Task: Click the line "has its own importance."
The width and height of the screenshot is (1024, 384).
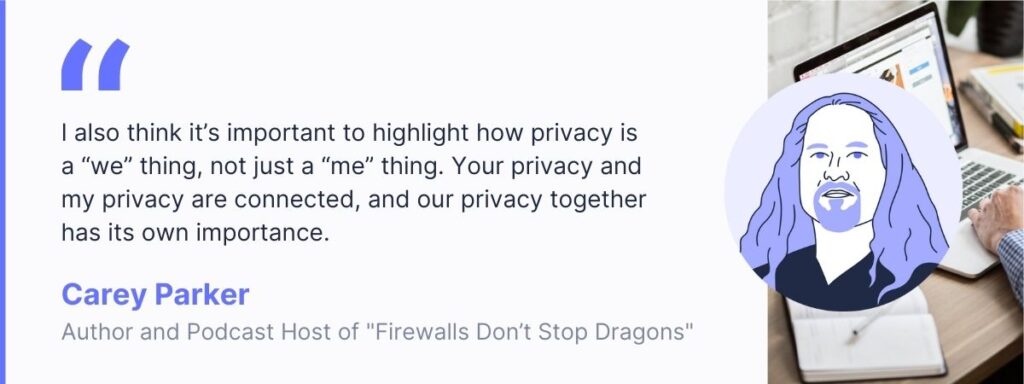Action: [x=195, y=232]
